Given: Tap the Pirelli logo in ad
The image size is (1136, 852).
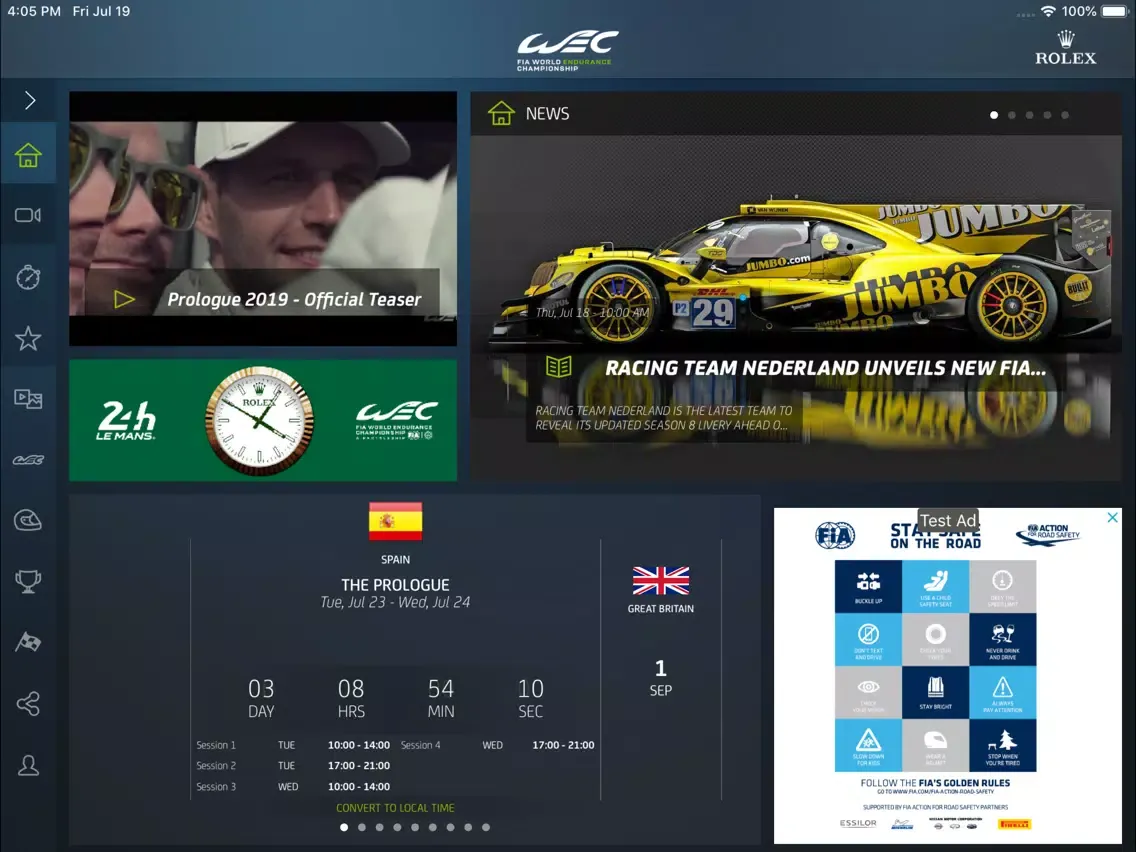Looking at the screenshot, I should [1014, 824].
